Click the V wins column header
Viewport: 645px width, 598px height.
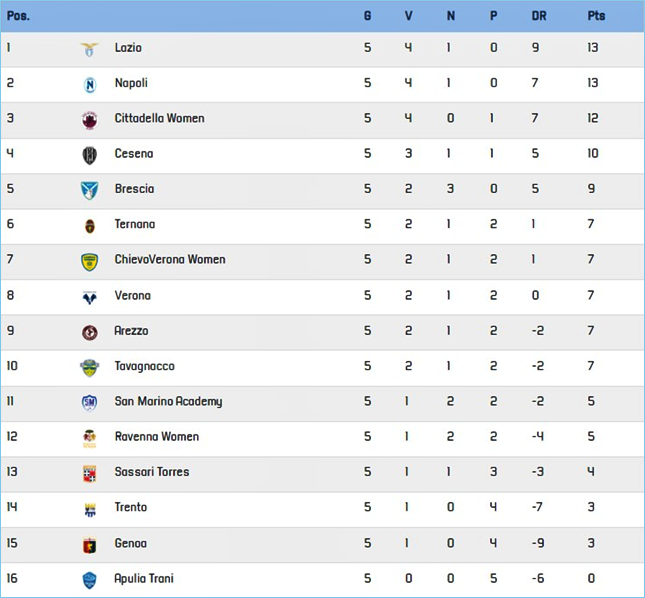click(408, 16)
